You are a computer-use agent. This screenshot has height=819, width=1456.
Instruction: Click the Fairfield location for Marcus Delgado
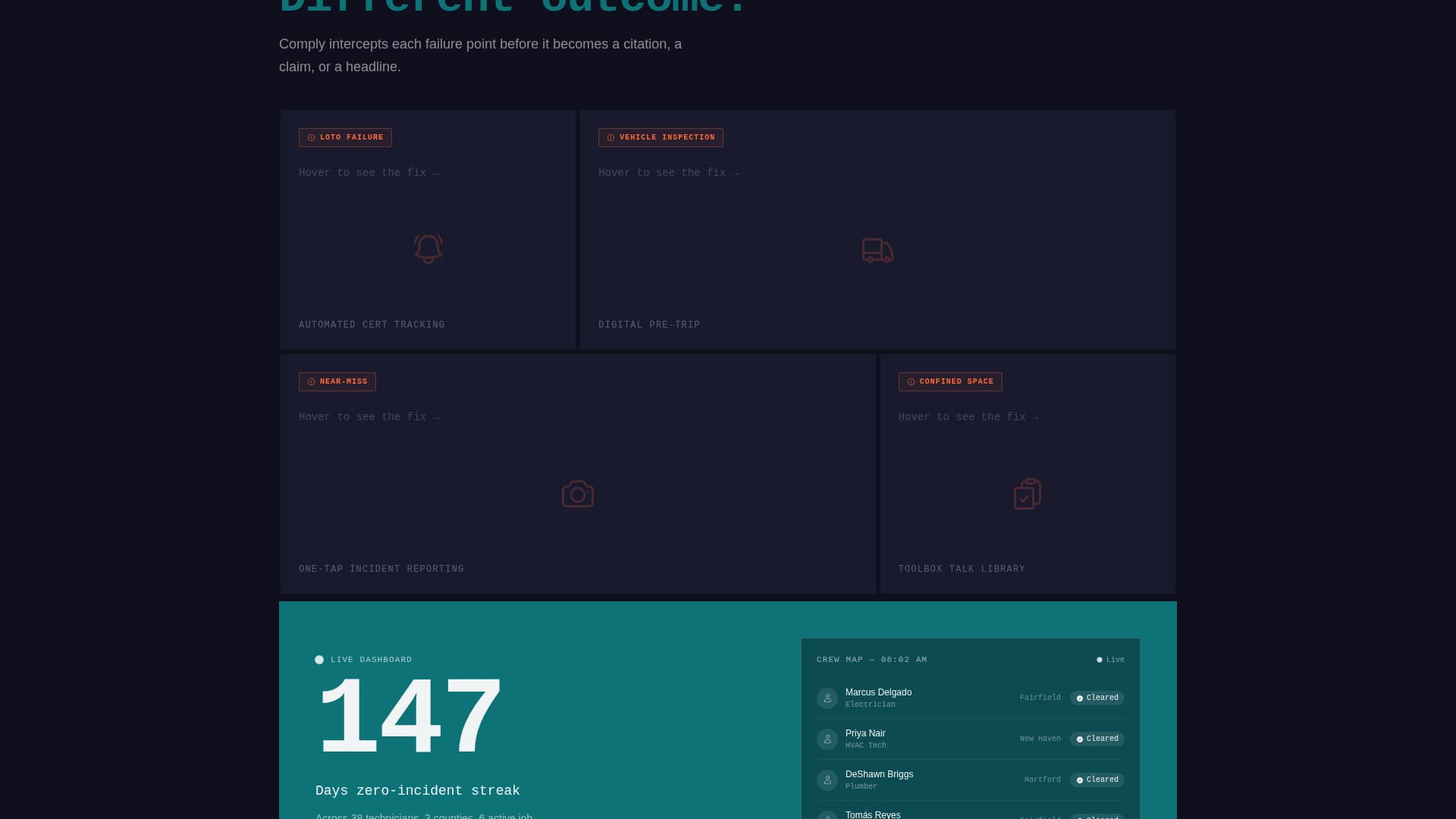1040,698
